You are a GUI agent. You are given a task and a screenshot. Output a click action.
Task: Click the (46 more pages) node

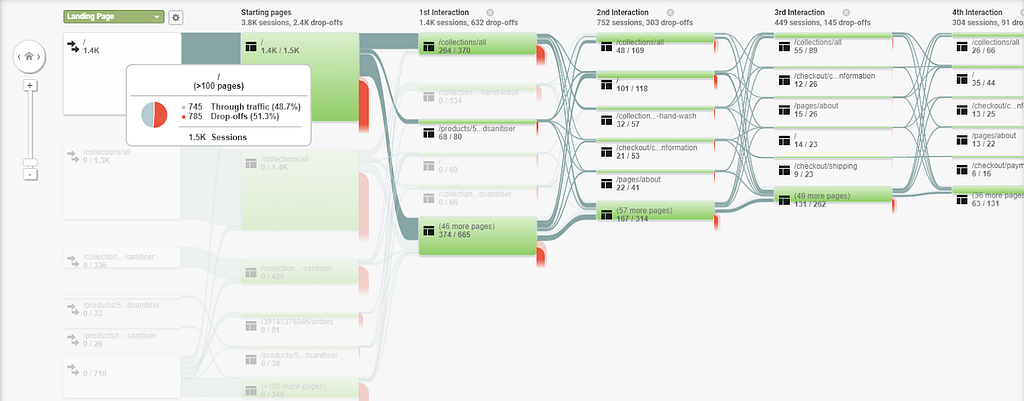point(477,236)
